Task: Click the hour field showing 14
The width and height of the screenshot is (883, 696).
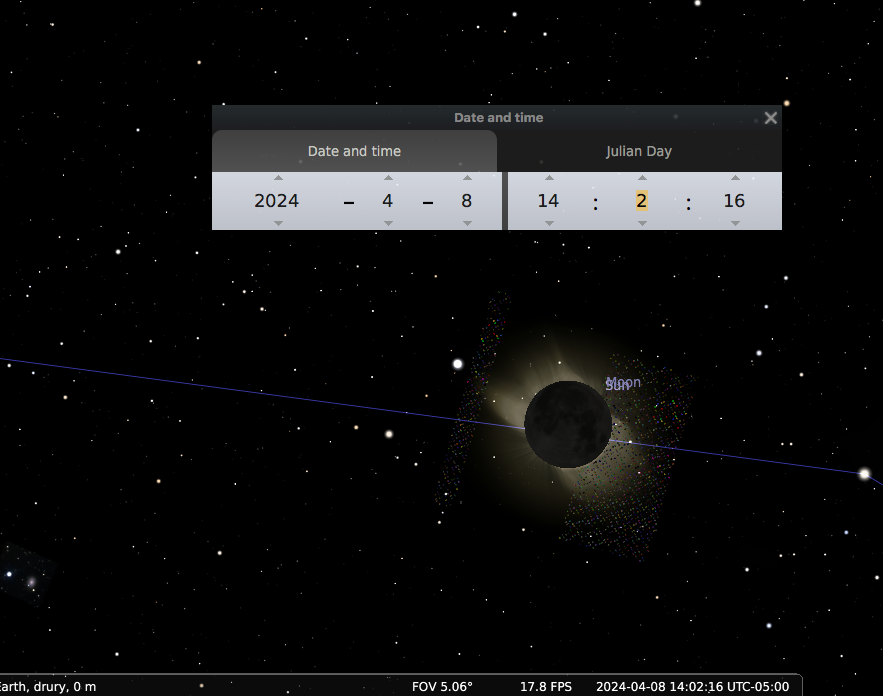Action: (548, 201)
